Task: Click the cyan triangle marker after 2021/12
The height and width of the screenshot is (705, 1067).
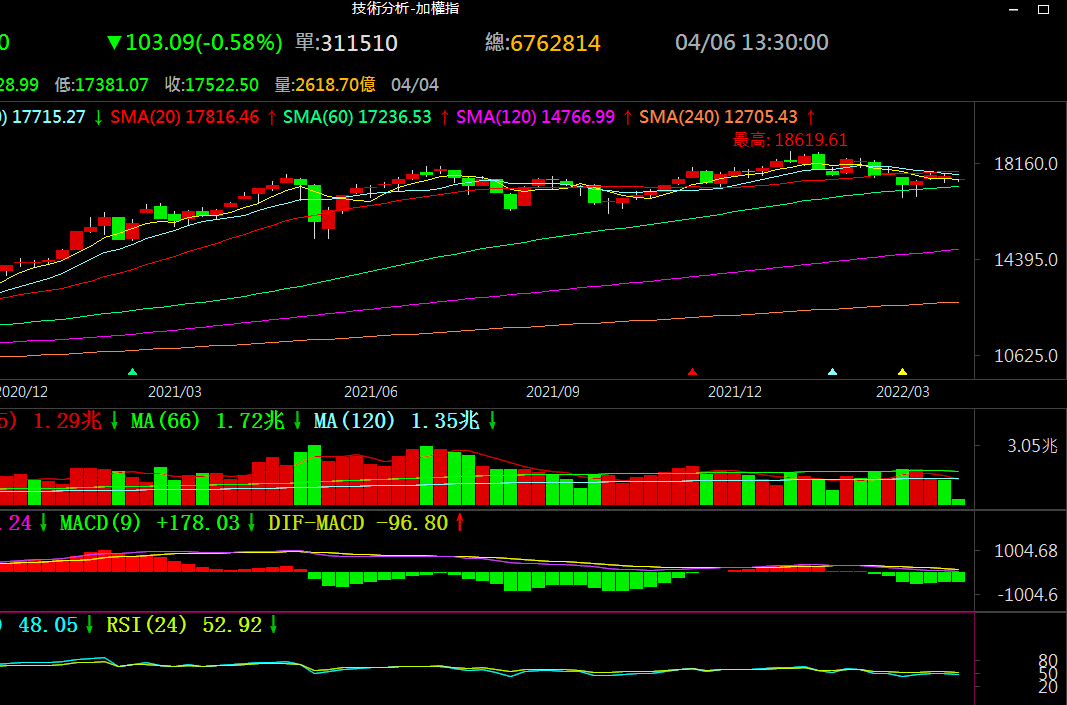Action: tap(833, 372)
